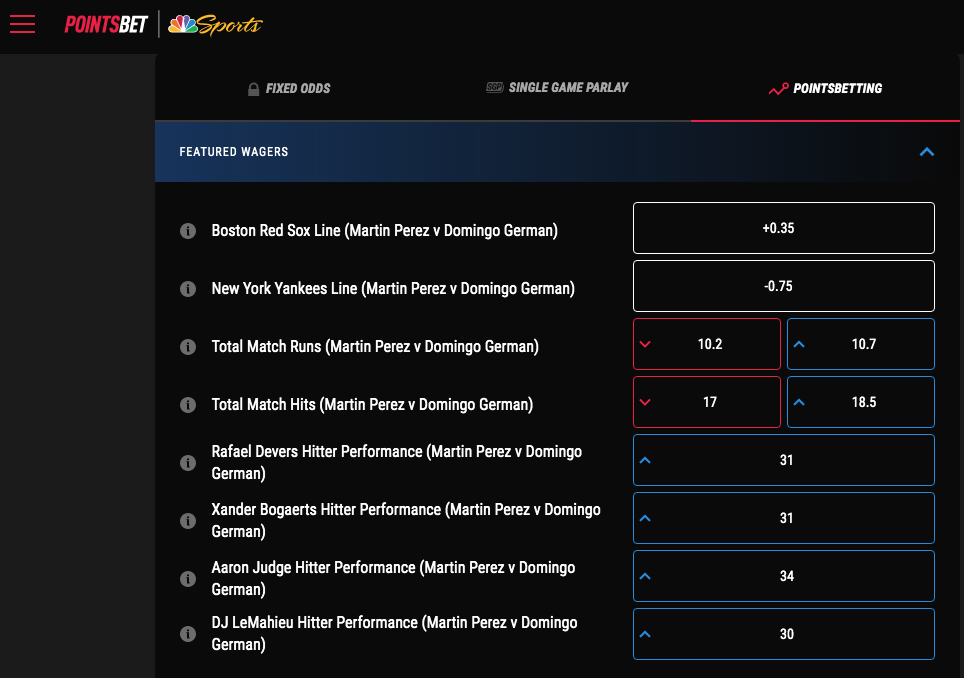Select the PointsBetting tab
964x678 pixels.
(x=826, y=88)
